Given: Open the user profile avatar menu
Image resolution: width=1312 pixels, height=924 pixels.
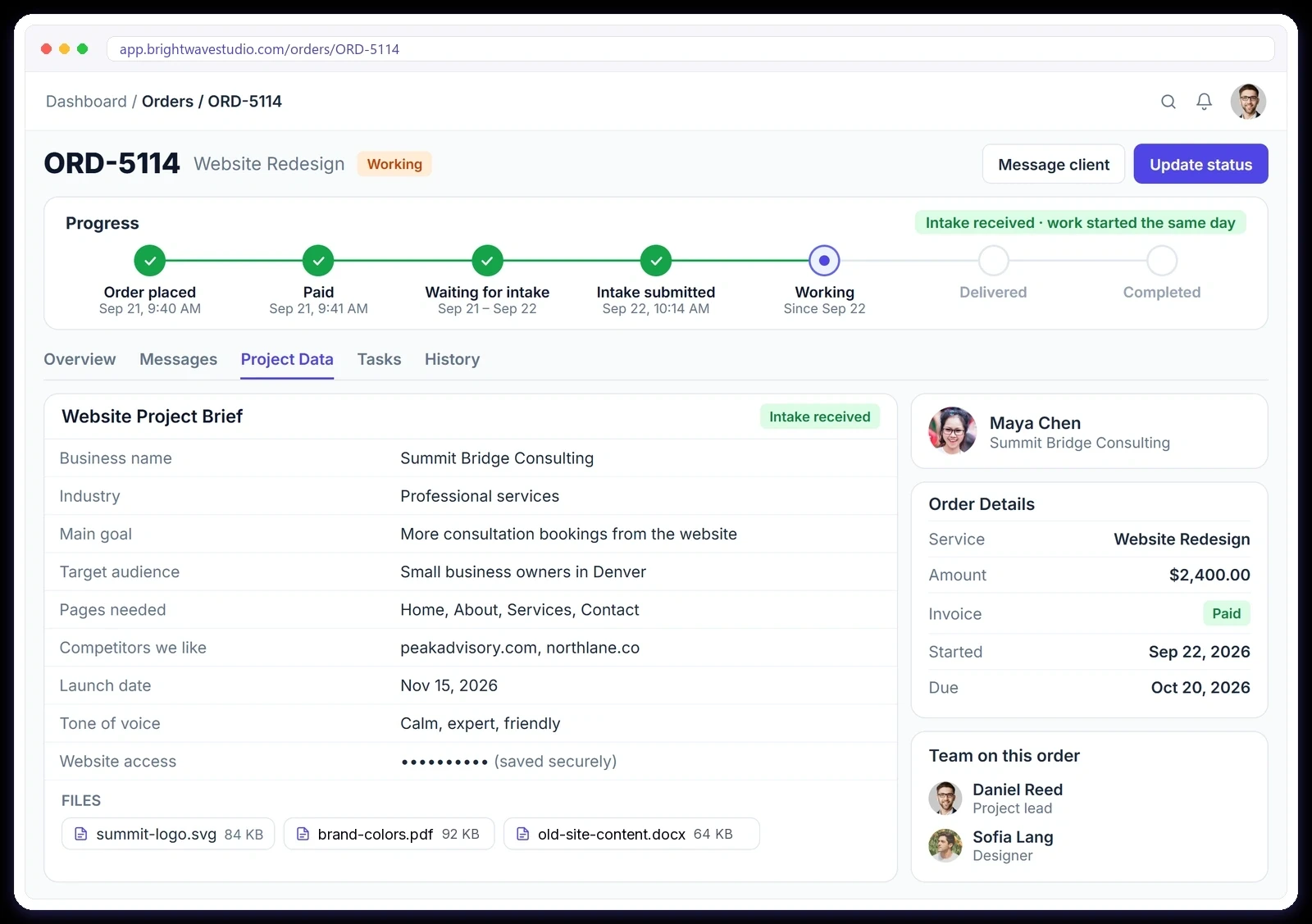Looking at the screenshot, I should tap(1248, 102).
